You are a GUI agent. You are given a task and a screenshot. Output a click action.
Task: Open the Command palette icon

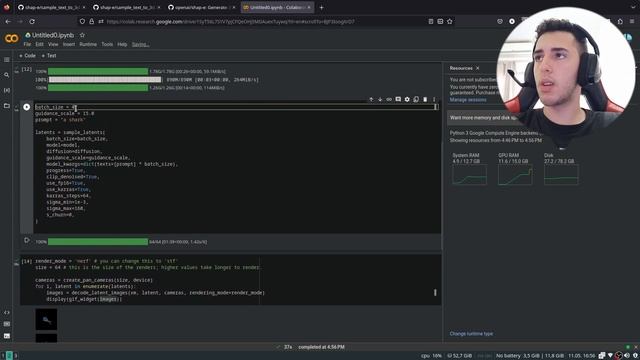[x=7, y=324]
